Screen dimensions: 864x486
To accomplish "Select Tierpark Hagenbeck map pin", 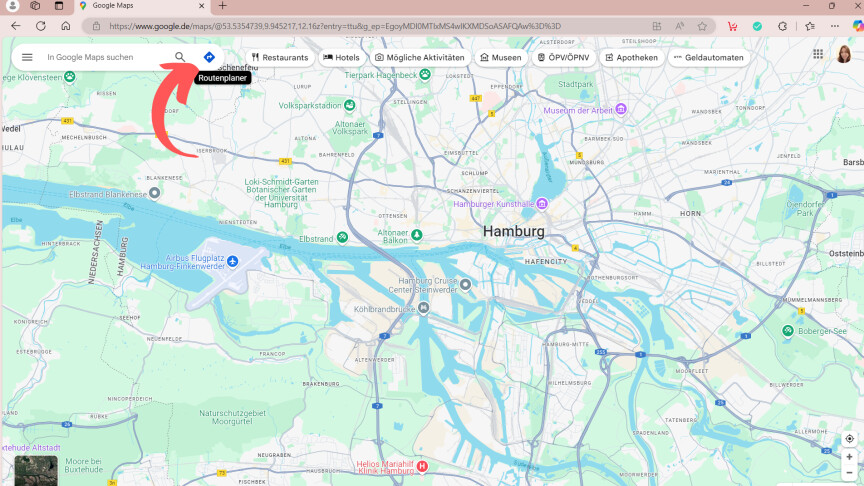I will [425, 74].
